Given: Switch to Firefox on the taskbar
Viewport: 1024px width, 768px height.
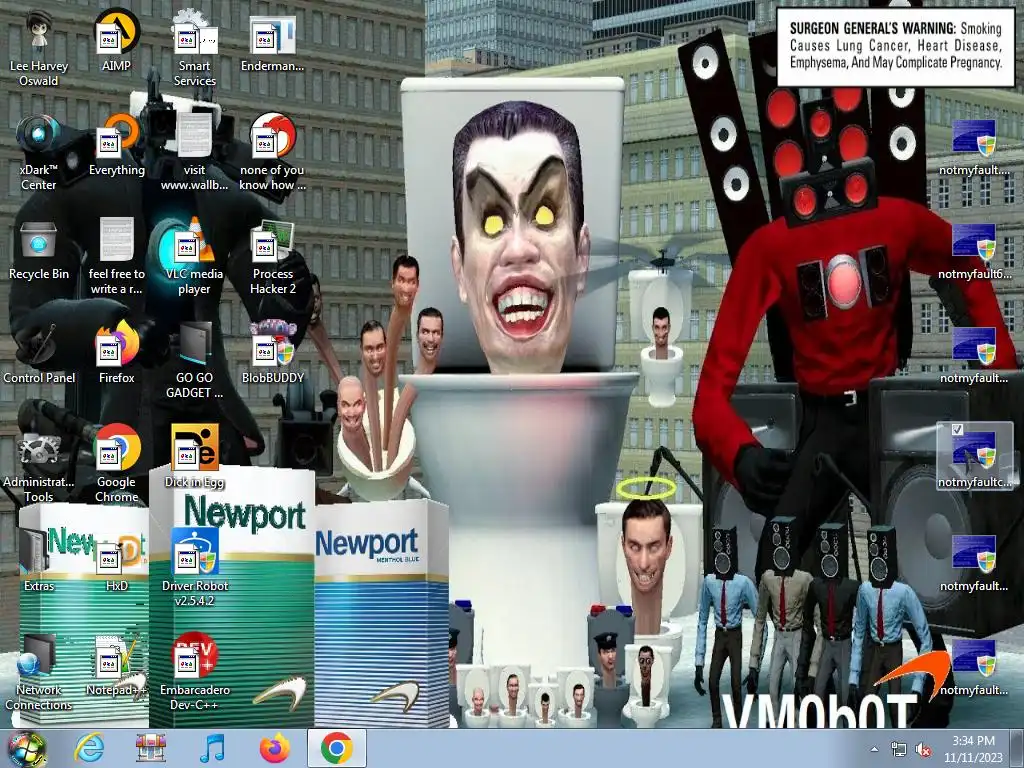Looking at the screenshot, I should [274, 748].
